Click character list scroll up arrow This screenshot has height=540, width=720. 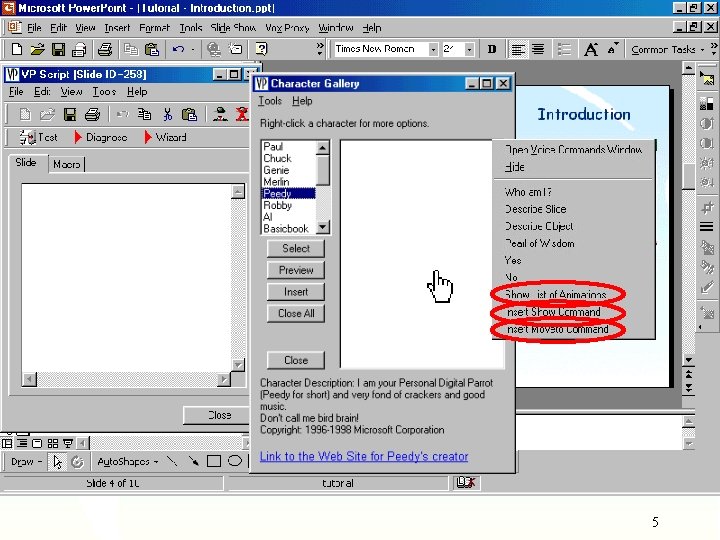pos(323,148)
